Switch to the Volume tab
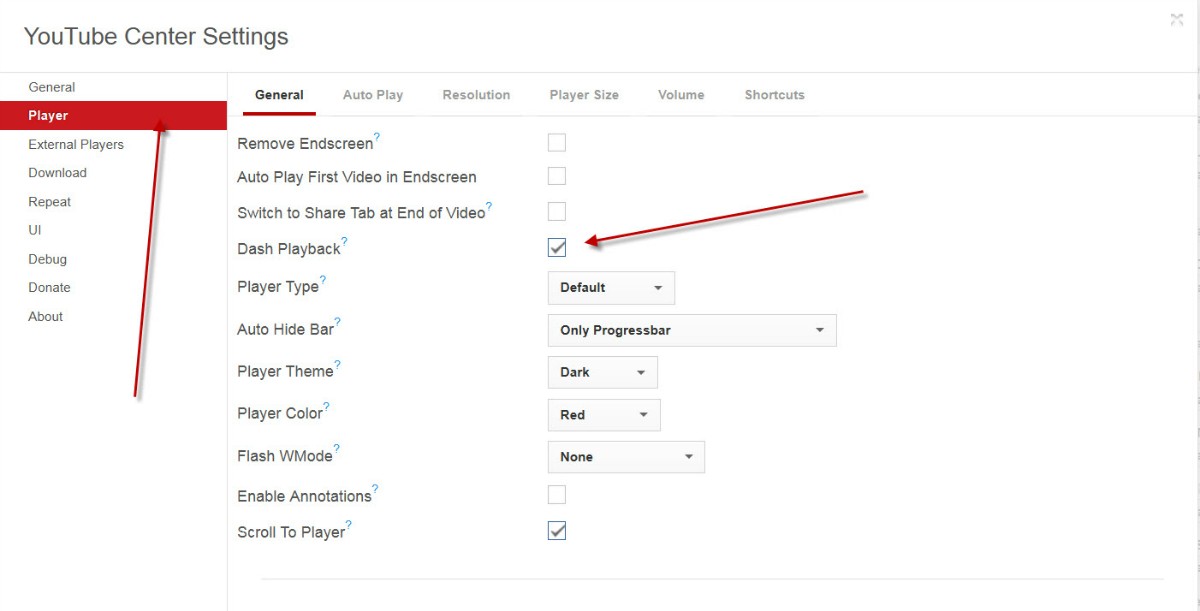The height and width of the screenshot is (611, 1200). [681, 95]
